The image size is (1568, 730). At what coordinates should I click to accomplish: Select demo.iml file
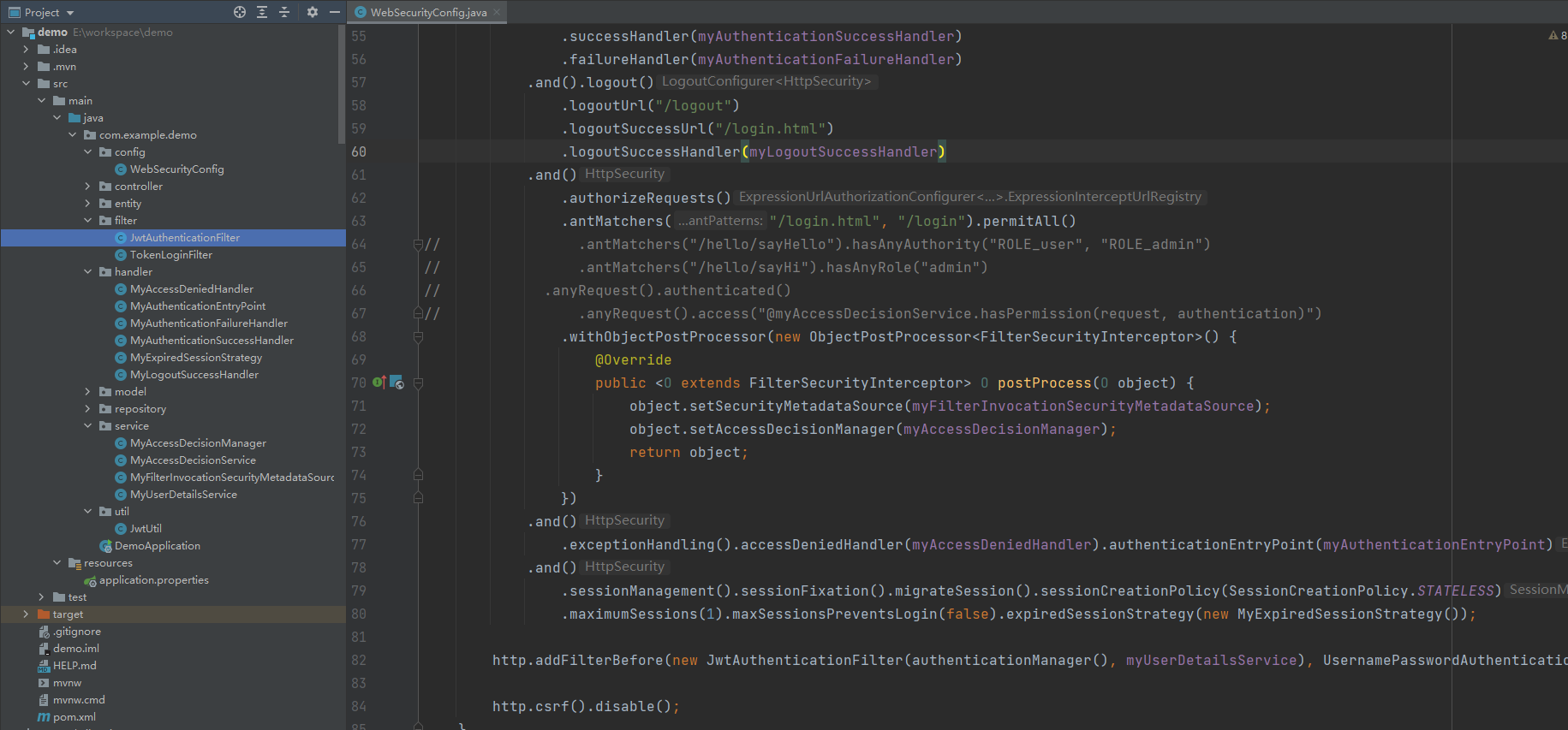(75, 648)
